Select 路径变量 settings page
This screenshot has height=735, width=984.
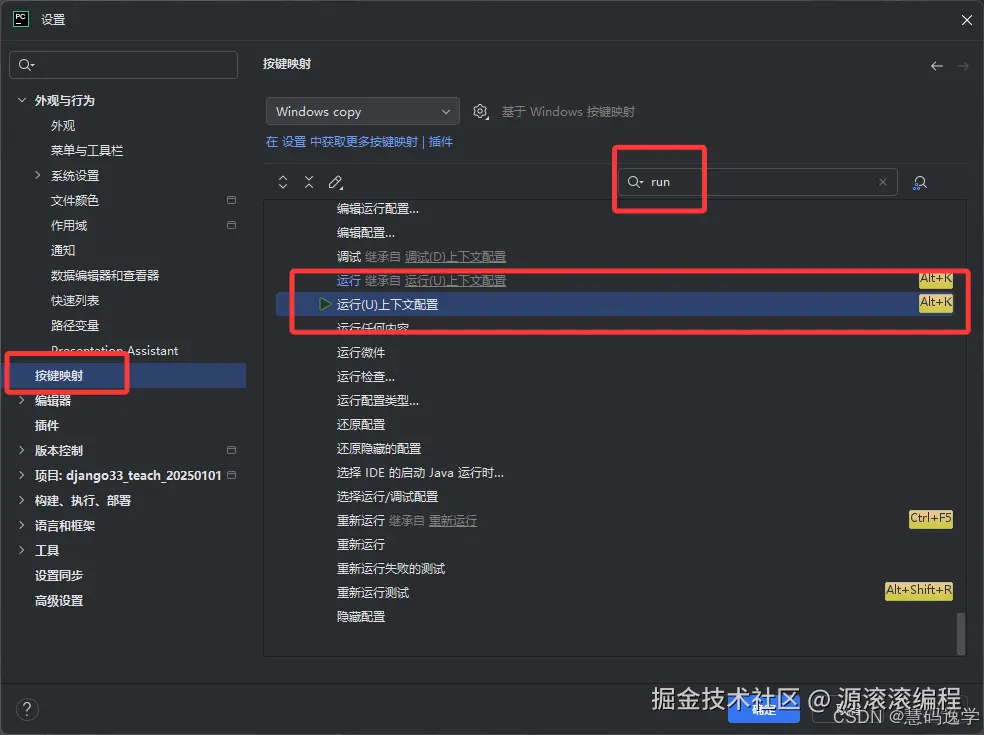tap(75, 326)
